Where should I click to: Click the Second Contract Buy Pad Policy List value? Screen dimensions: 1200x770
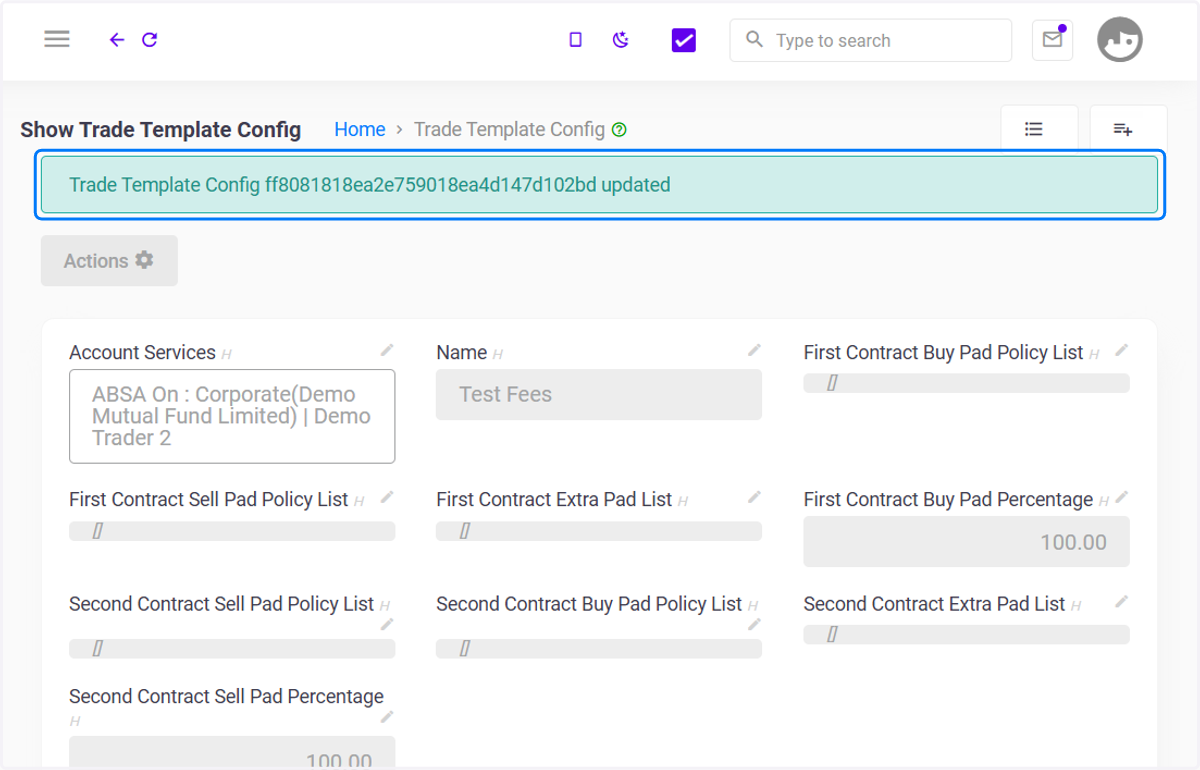point(599,649)
